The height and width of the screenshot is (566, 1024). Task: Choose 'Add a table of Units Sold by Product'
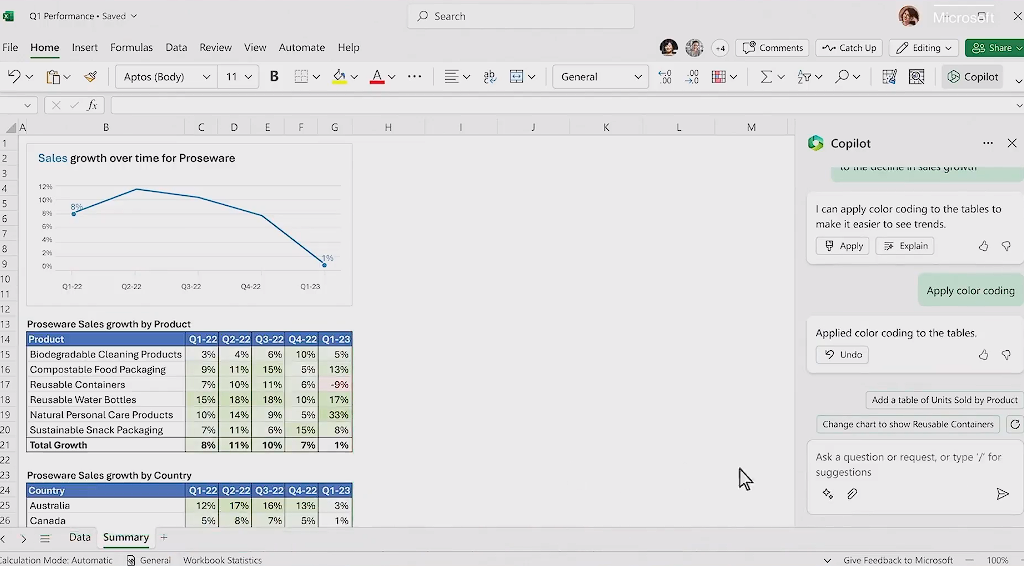944,400
